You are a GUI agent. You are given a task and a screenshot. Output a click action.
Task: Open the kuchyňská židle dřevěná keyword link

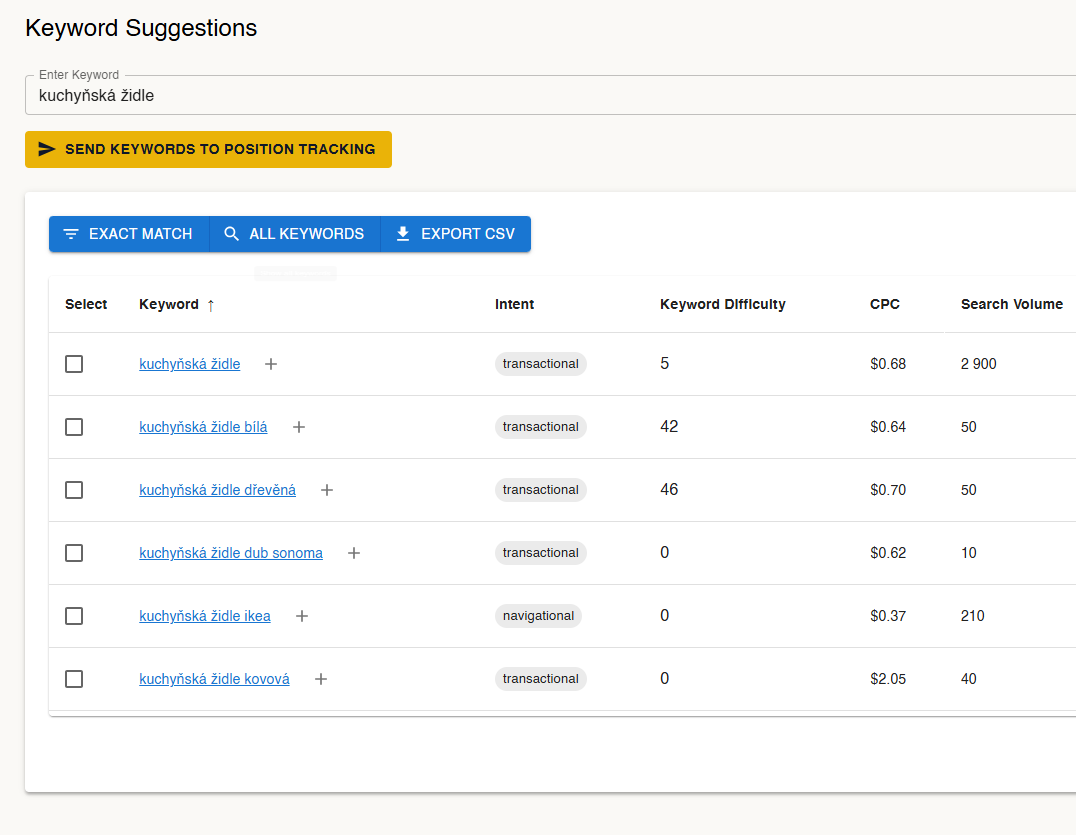[x=217, y=490]
